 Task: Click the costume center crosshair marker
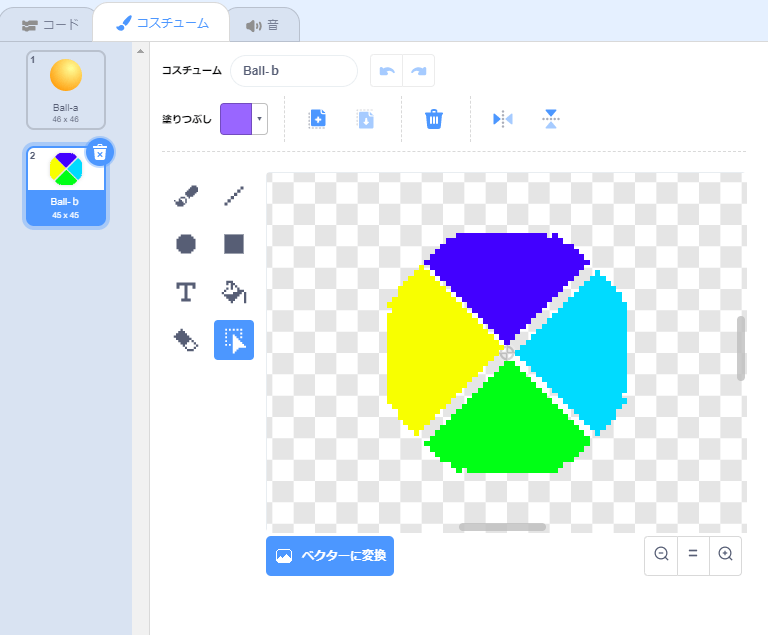[x=507, y=353]
